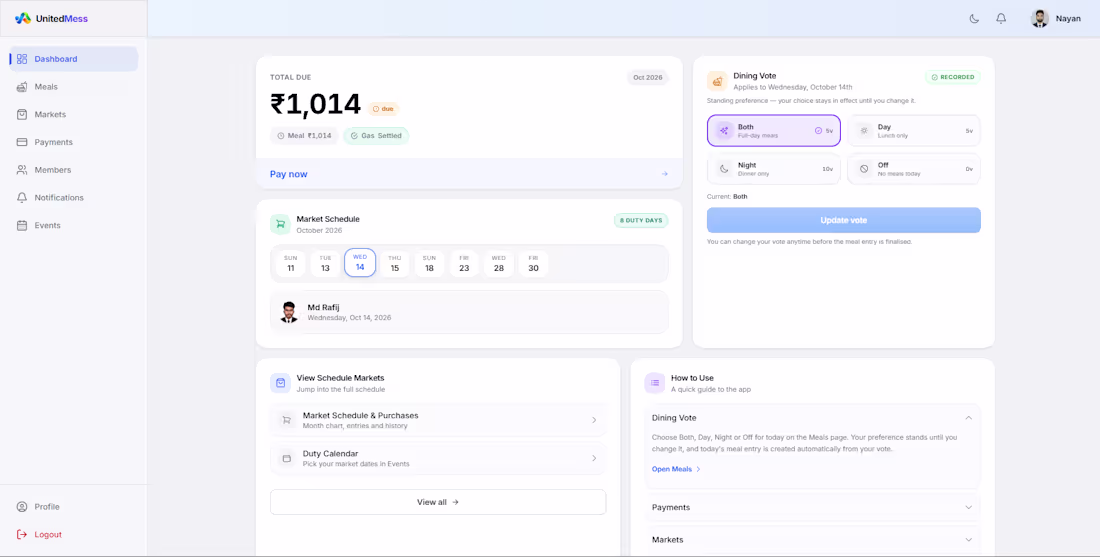Expand the Markets guide section
1100x557 pixels.
point(812,539)
